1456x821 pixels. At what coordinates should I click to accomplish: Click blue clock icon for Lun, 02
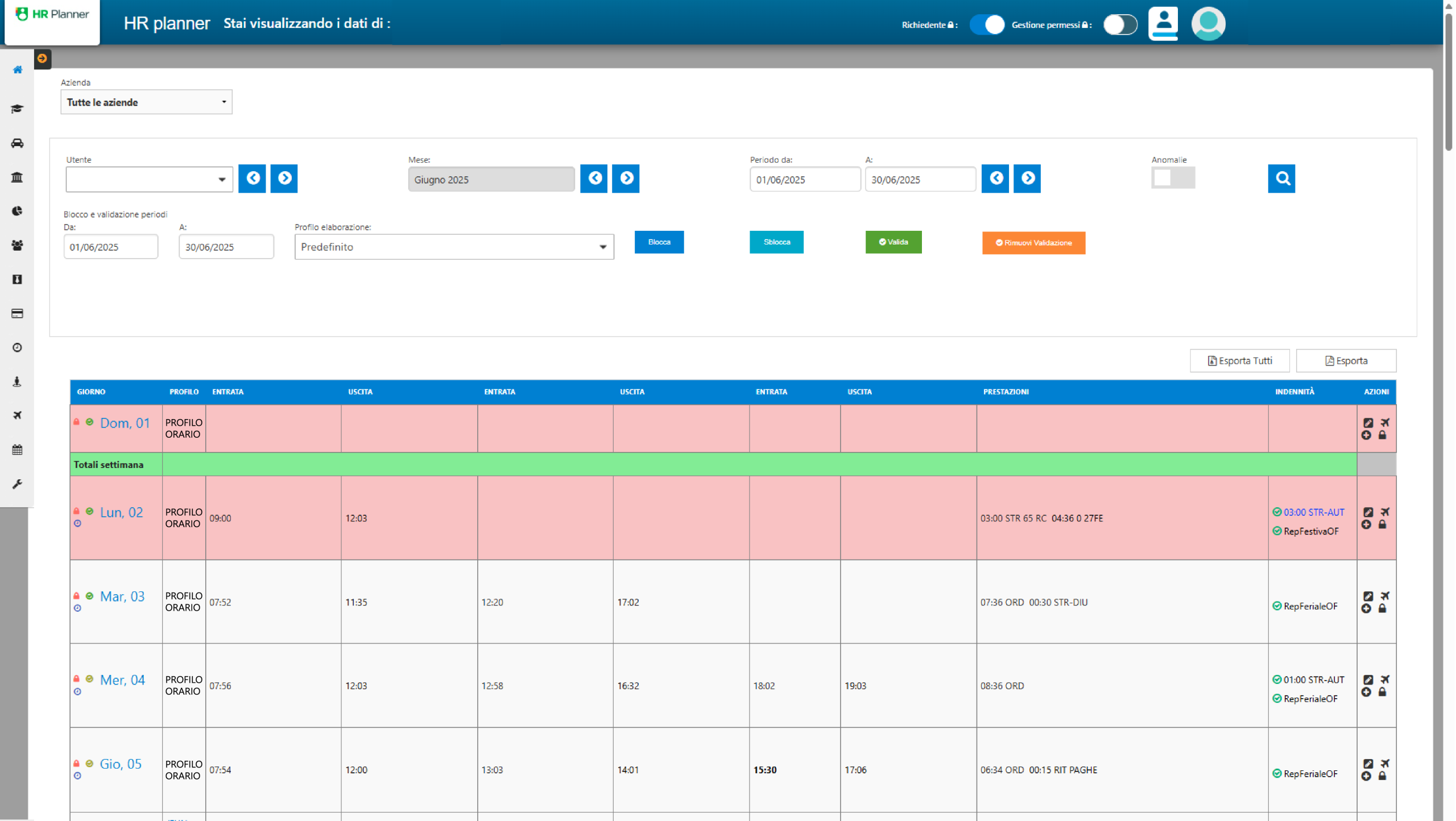(77, 524)
